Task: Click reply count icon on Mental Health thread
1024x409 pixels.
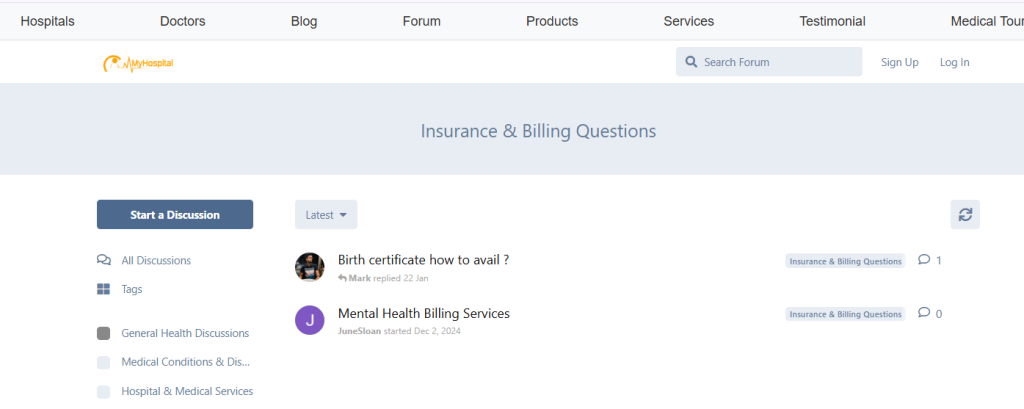Action: [923, 313]
